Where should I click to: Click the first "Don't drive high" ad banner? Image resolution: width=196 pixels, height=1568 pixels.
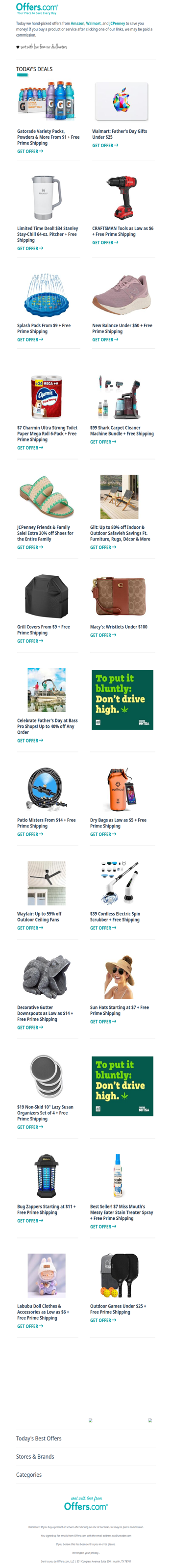click(122, 700)
